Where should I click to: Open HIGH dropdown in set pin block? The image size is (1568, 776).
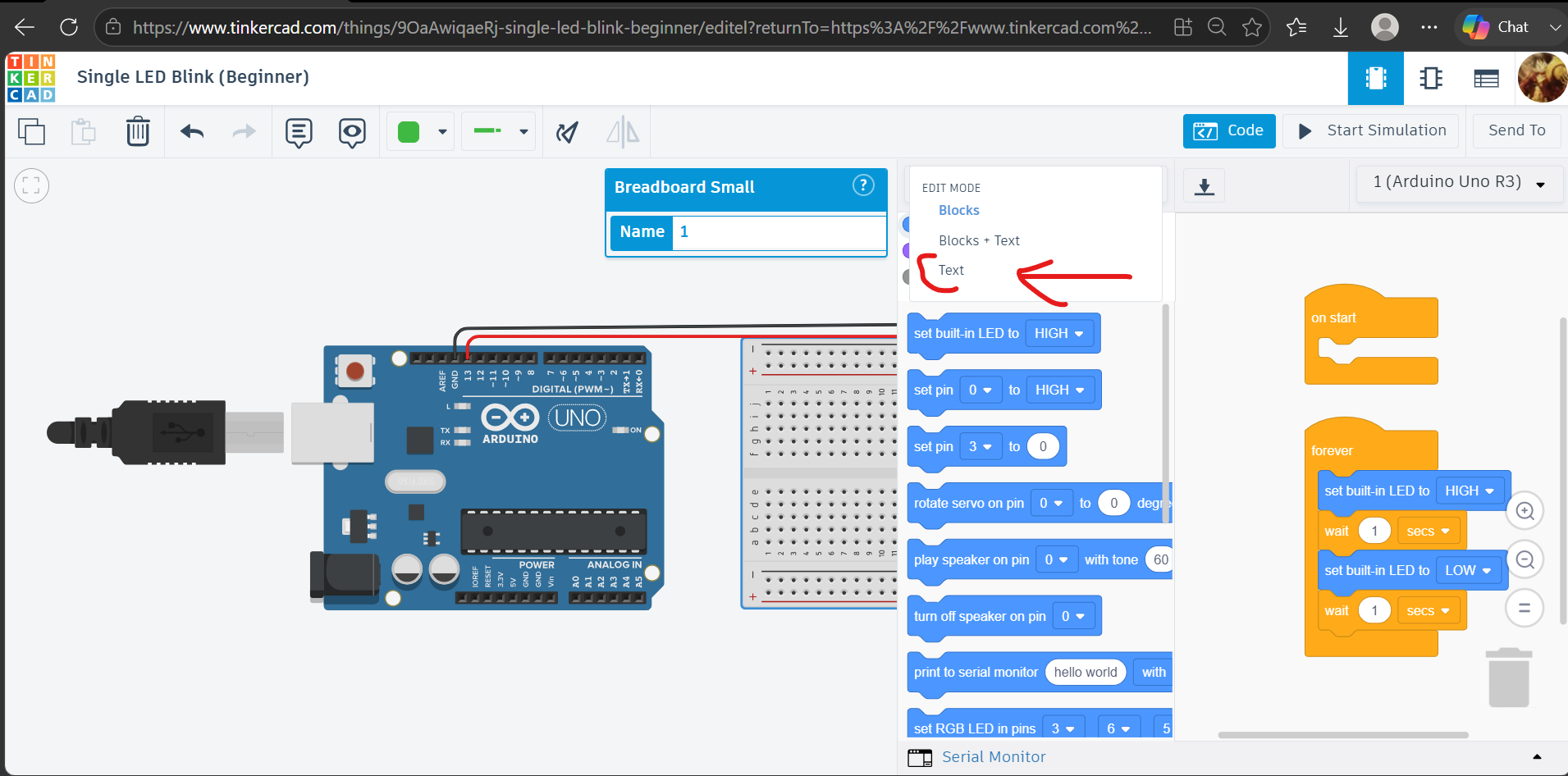coord(1059,390)
